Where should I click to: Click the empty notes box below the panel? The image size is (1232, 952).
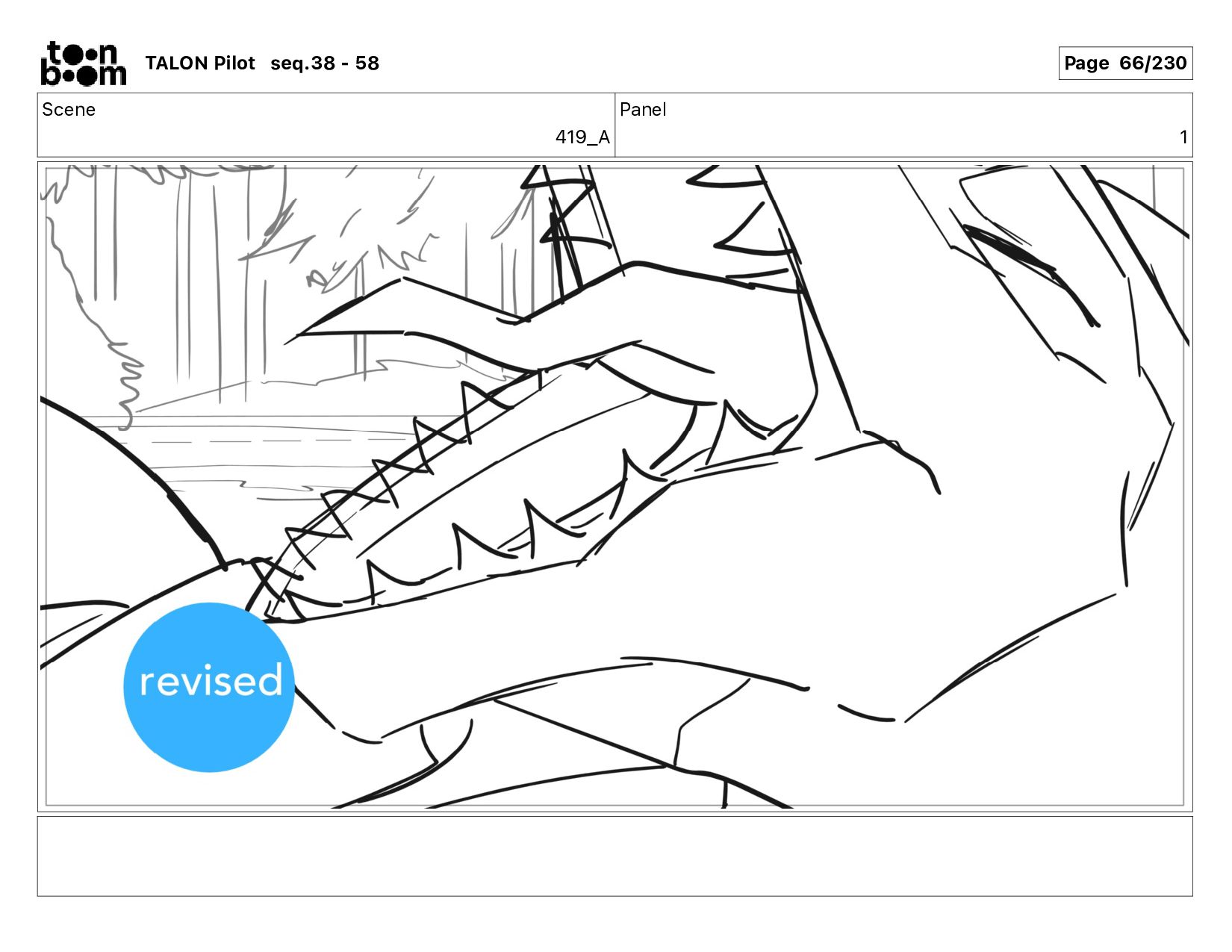(x=615, y=856)
